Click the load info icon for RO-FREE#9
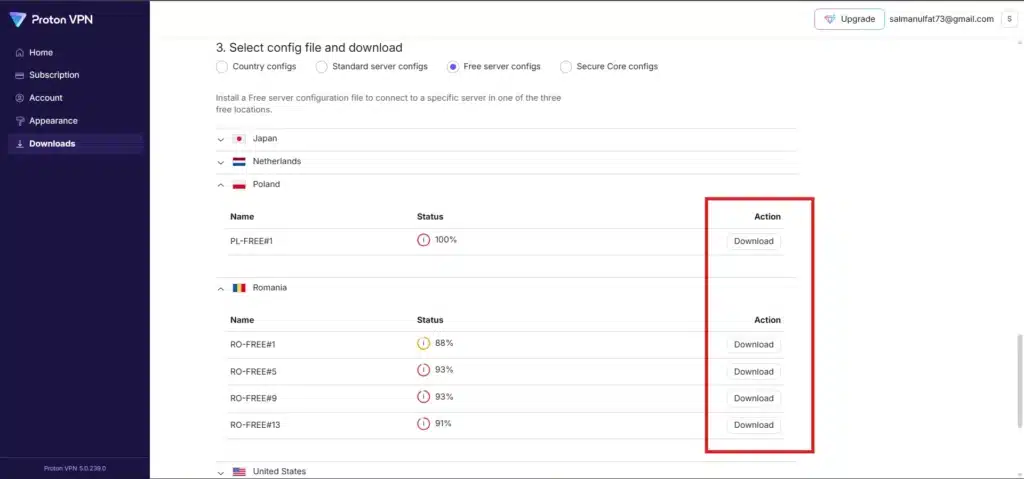This screenshot has width=1024, height=479. (424, 397)
